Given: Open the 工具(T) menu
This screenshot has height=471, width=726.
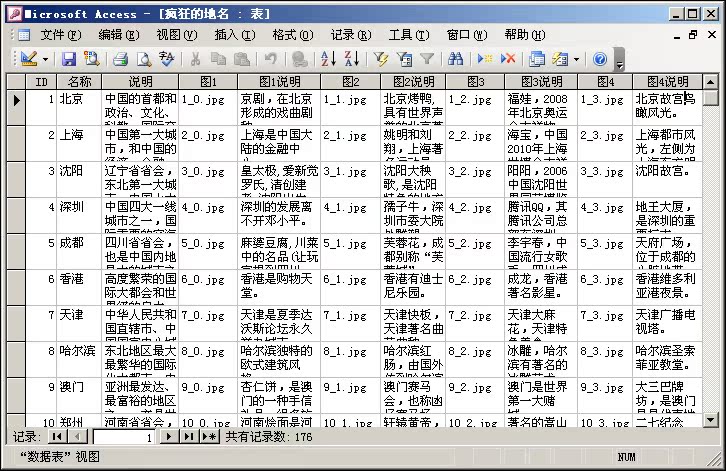Looking at the screenshot, I should tap(409, 35).
